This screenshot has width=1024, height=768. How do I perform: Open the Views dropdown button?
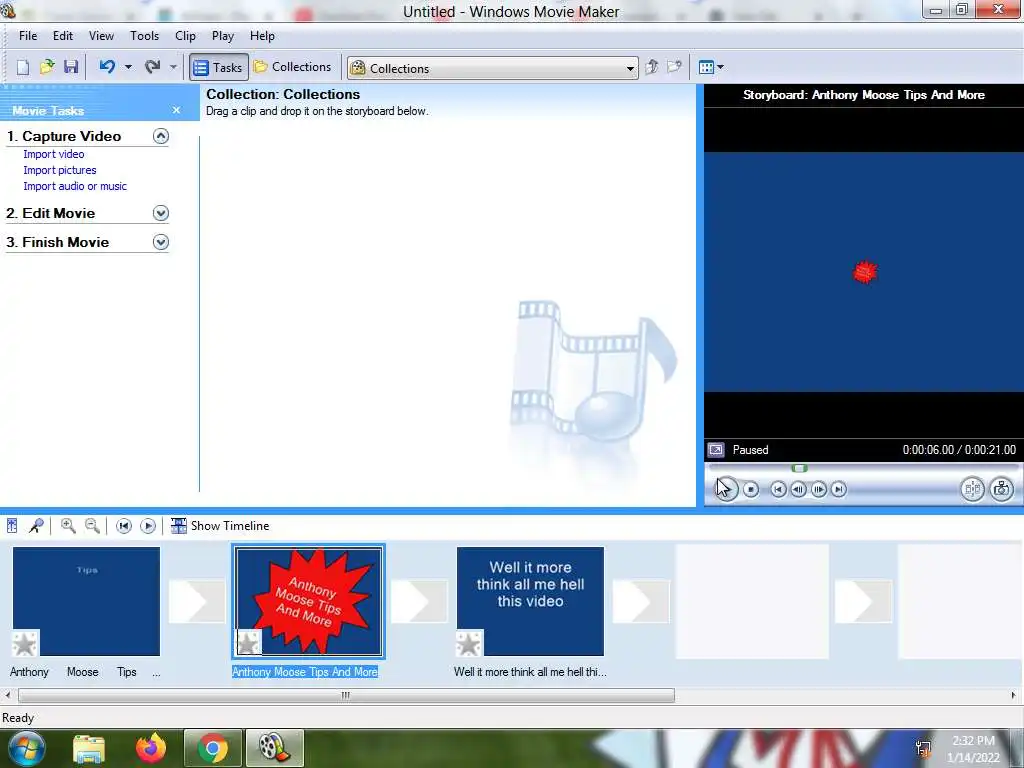[x=711, y=67]
